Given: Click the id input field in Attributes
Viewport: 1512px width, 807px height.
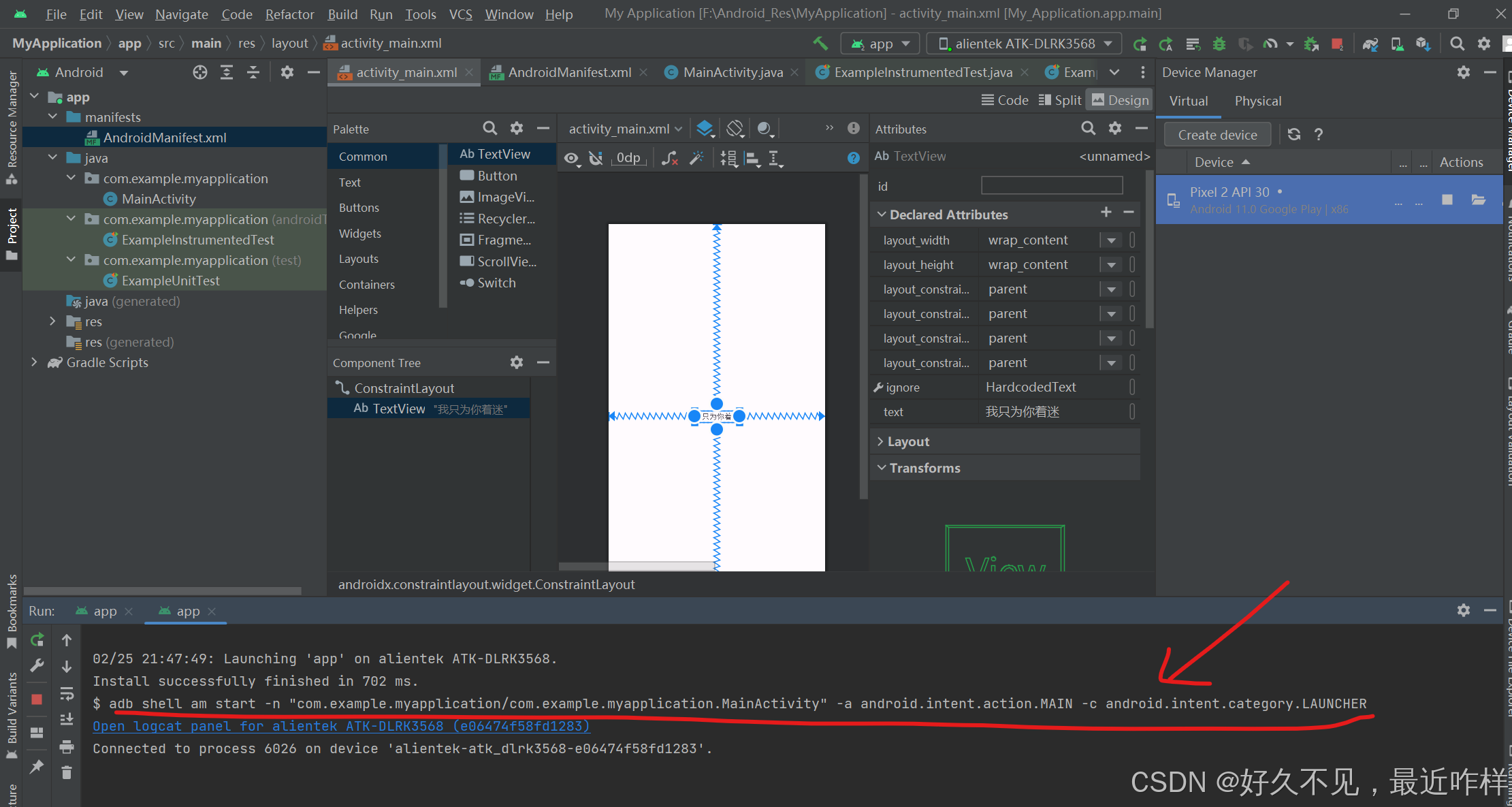Looking at the screenshot, I should (x=1051, y=186).
